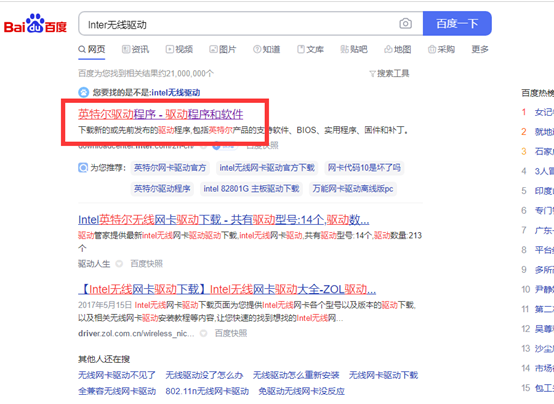Open 搜索工具 filter options
The image size is (554, 404).
pos(389,74)
